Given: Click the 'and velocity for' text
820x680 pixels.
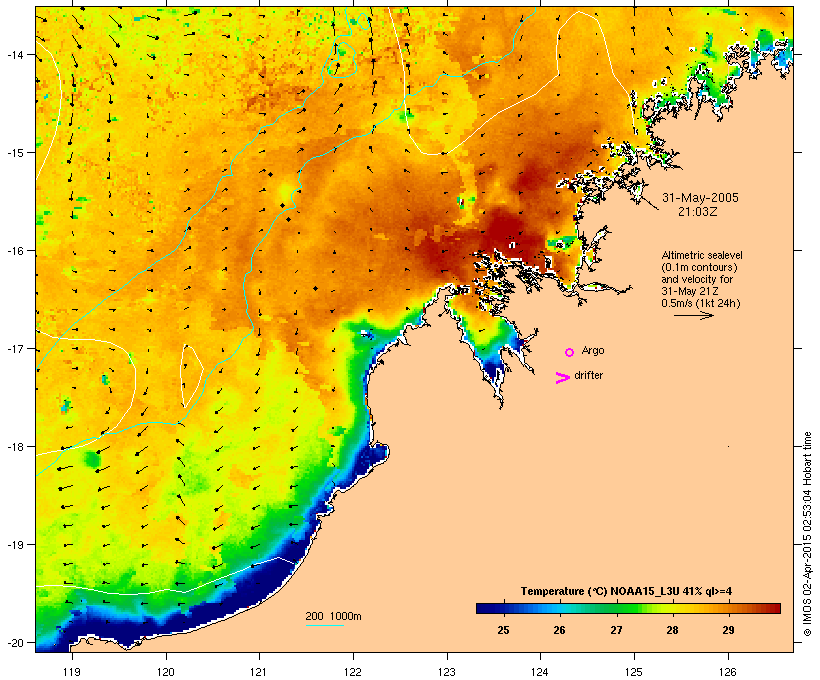Looking at the screenshot, I should pyautogui.click(x=697, y=279).
